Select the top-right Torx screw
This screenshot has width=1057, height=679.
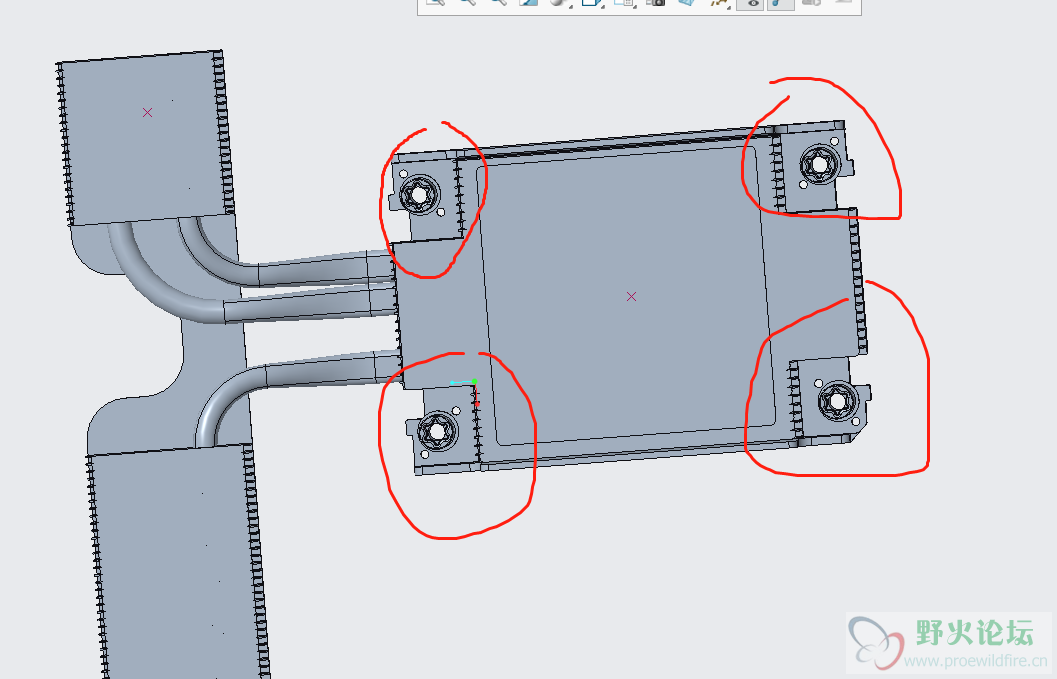(x=818, y=164)
